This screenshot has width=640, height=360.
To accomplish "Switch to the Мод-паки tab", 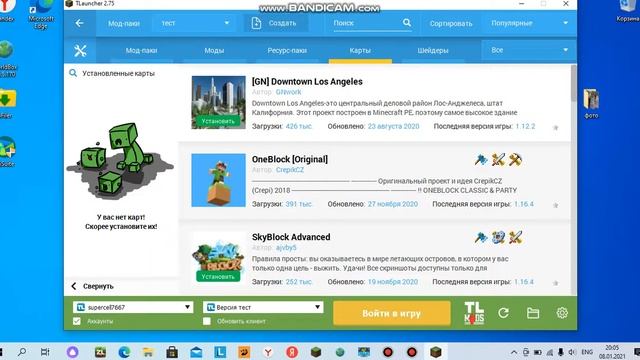I will click(x=141, y=51).
